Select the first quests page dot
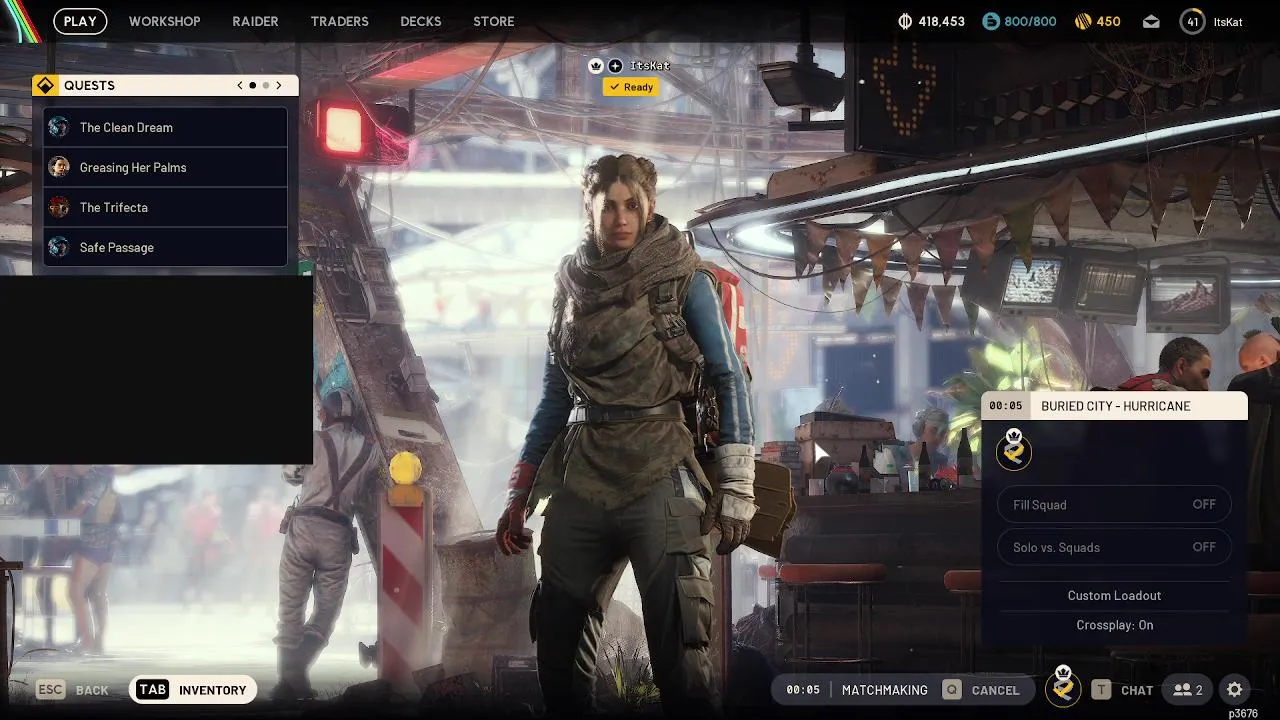The width and height of the screenshot is (1280, 720). [x=253, y=85]
